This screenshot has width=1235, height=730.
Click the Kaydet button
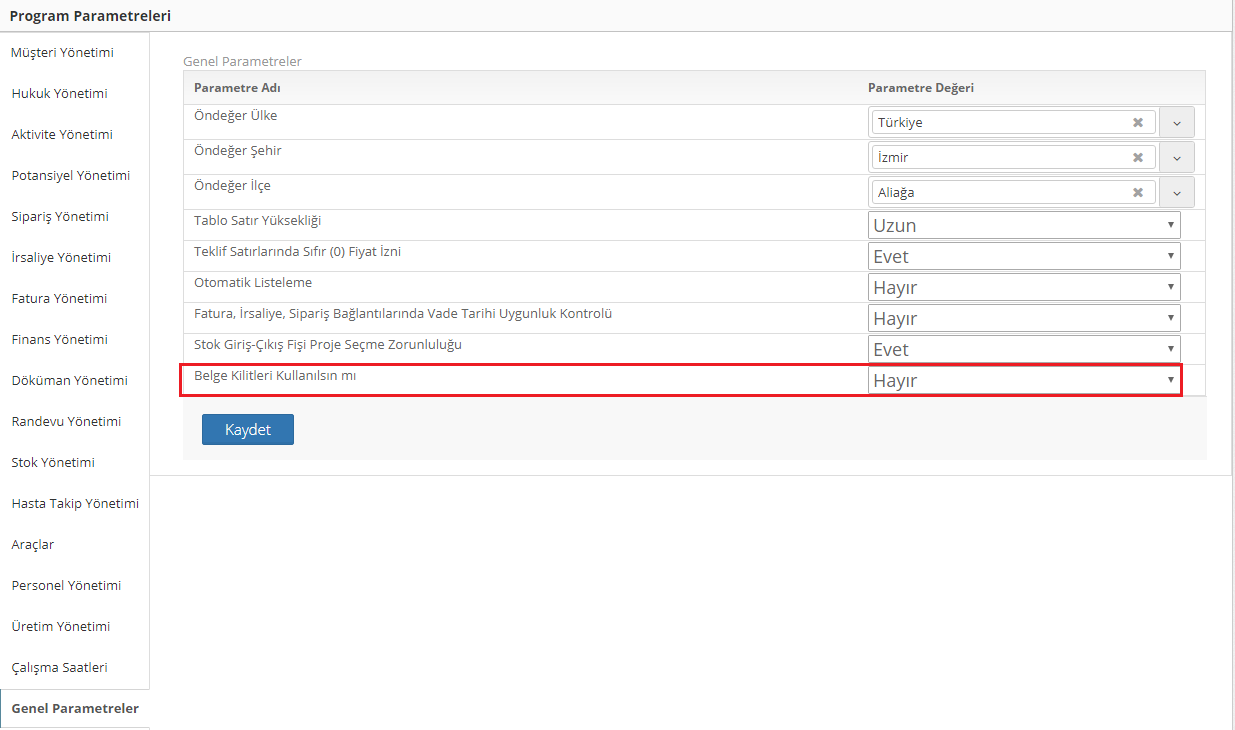pos(247,429)
